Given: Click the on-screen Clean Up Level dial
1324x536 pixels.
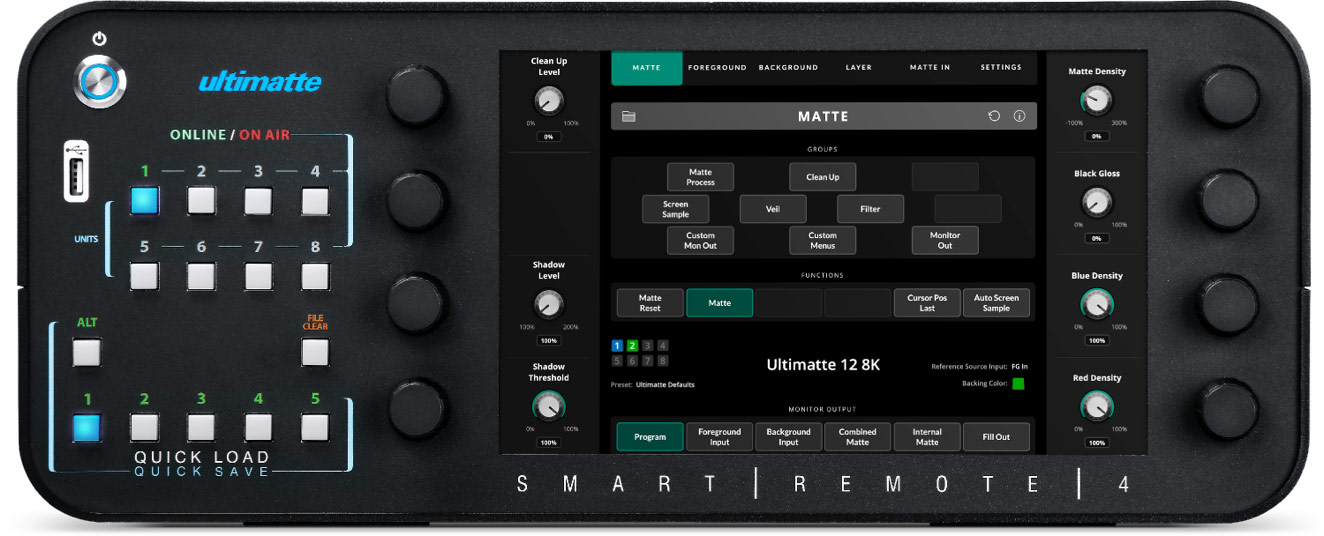Looking at the screenshot, I should (x=549, y=100).
